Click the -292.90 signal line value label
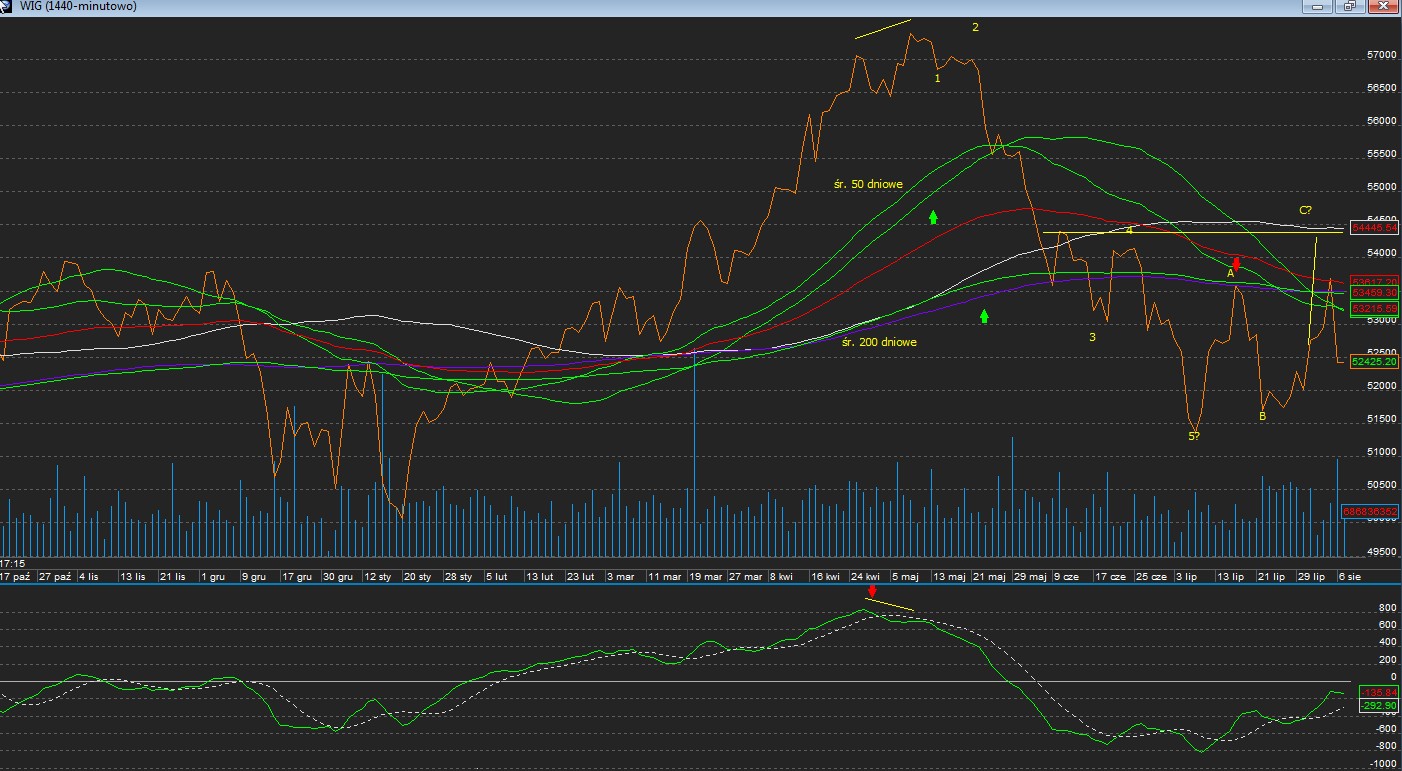 click(1378, 706)
